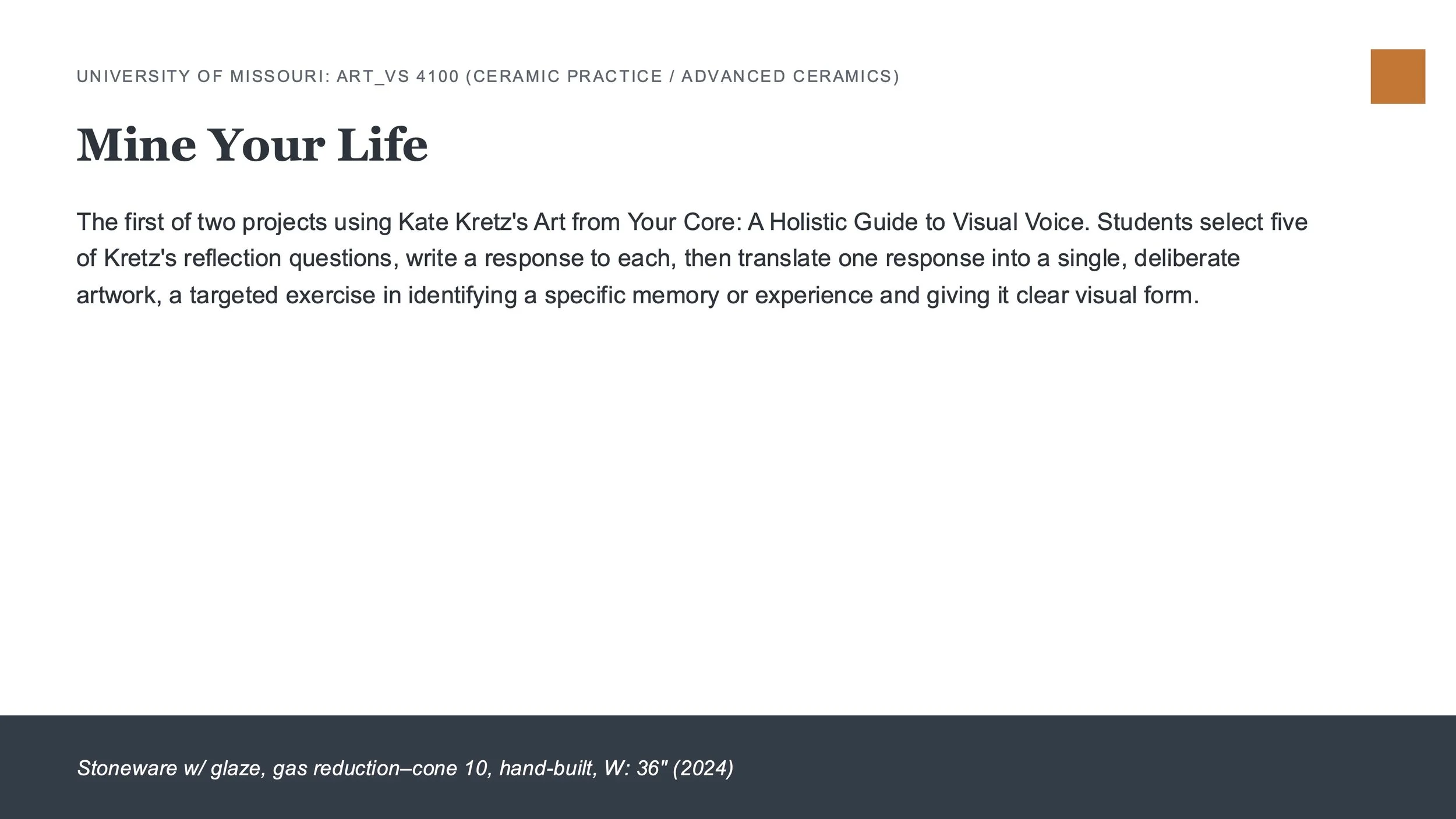Click "clear visual form" ending the paragraph
The height and width of the screenshot is (819, 1456).
(x=1107, y=295)
